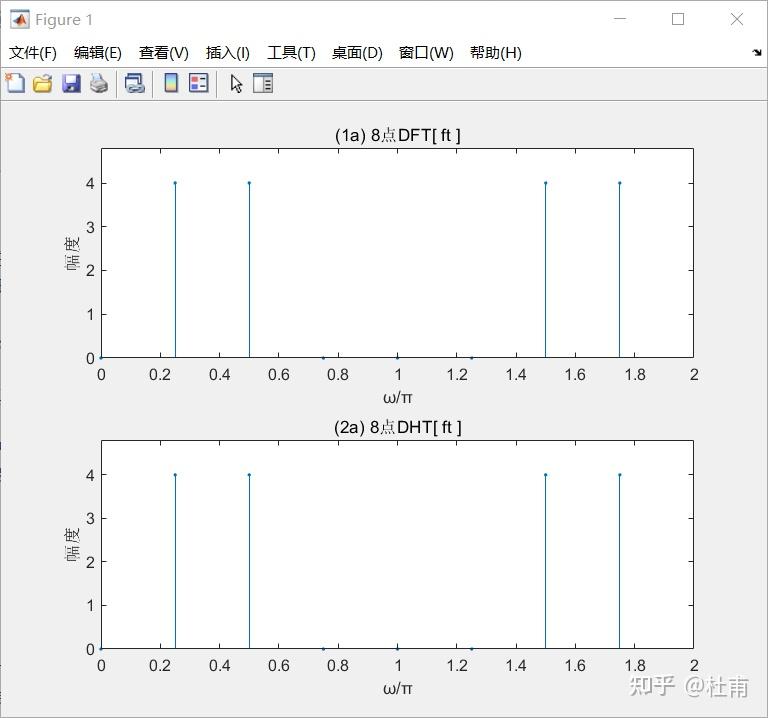Screen dimensions: 768x718
Task: Select the Edit Plot arrow tool
Action: pyautogui.click(x=237, y=83)
